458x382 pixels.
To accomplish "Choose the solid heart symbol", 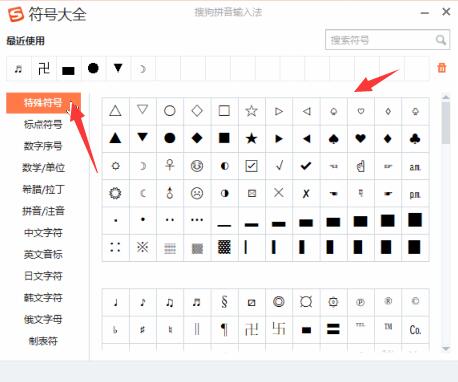I will [x=360, y=138].
